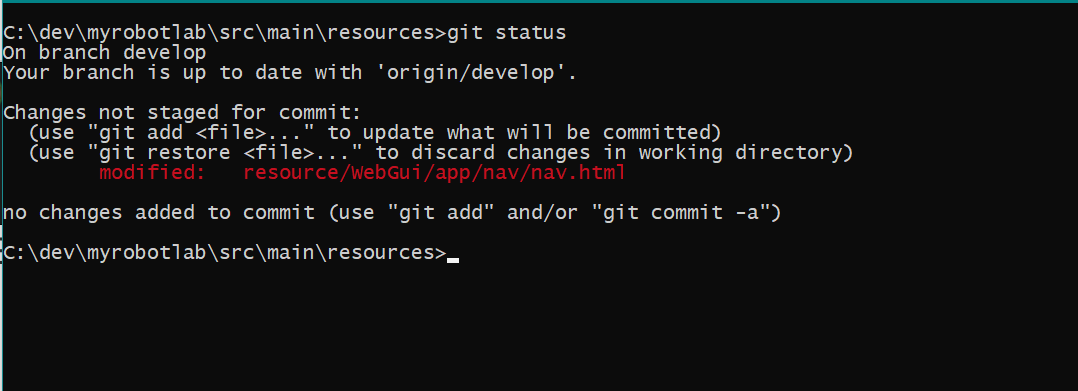
Task: Click the red nav.html file path
Action: coord(434,172)
